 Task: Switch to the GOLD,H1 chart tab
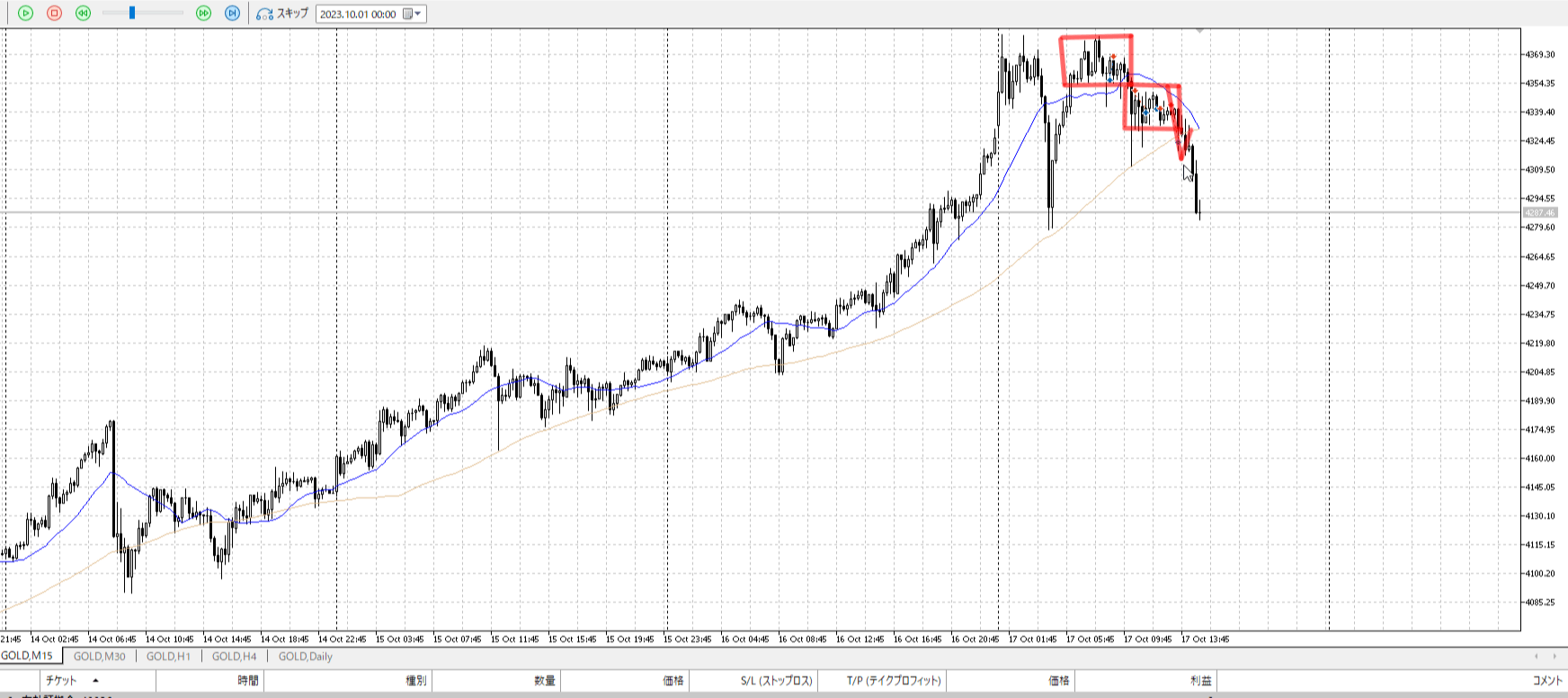point(168,657)
